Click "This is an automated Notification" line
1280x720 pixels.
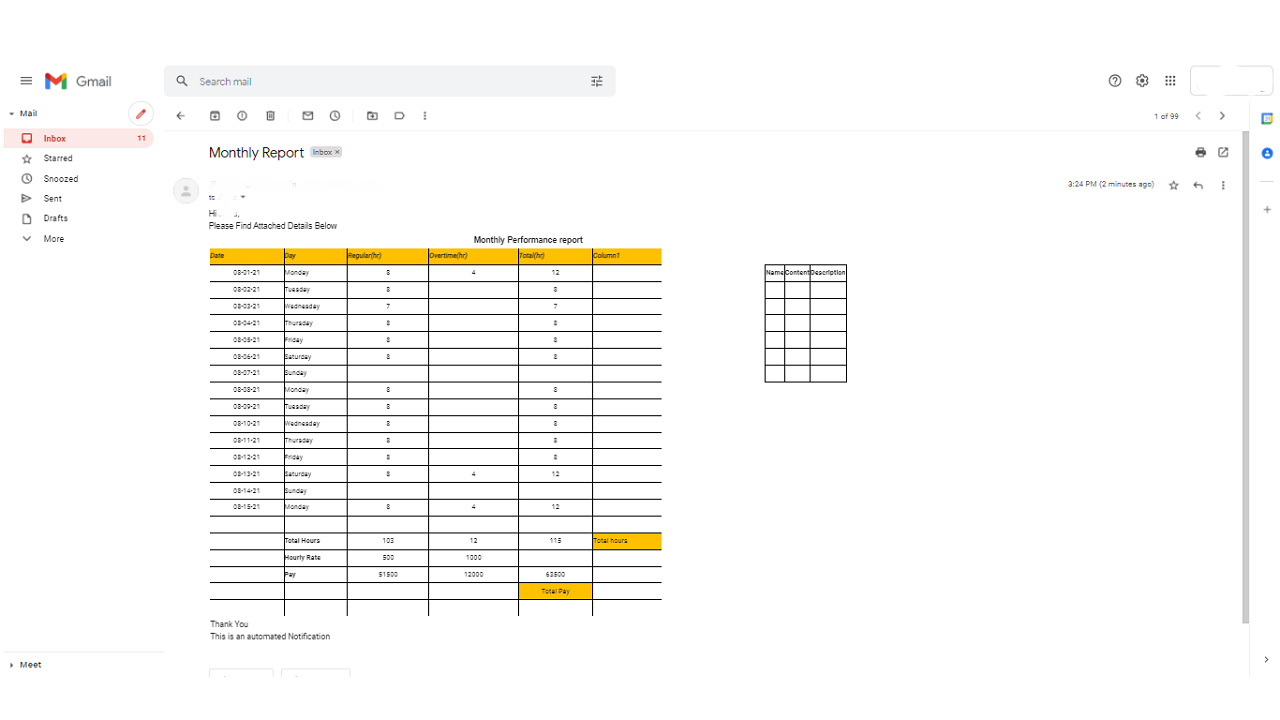pyautogui.click(x=270, y=636)
